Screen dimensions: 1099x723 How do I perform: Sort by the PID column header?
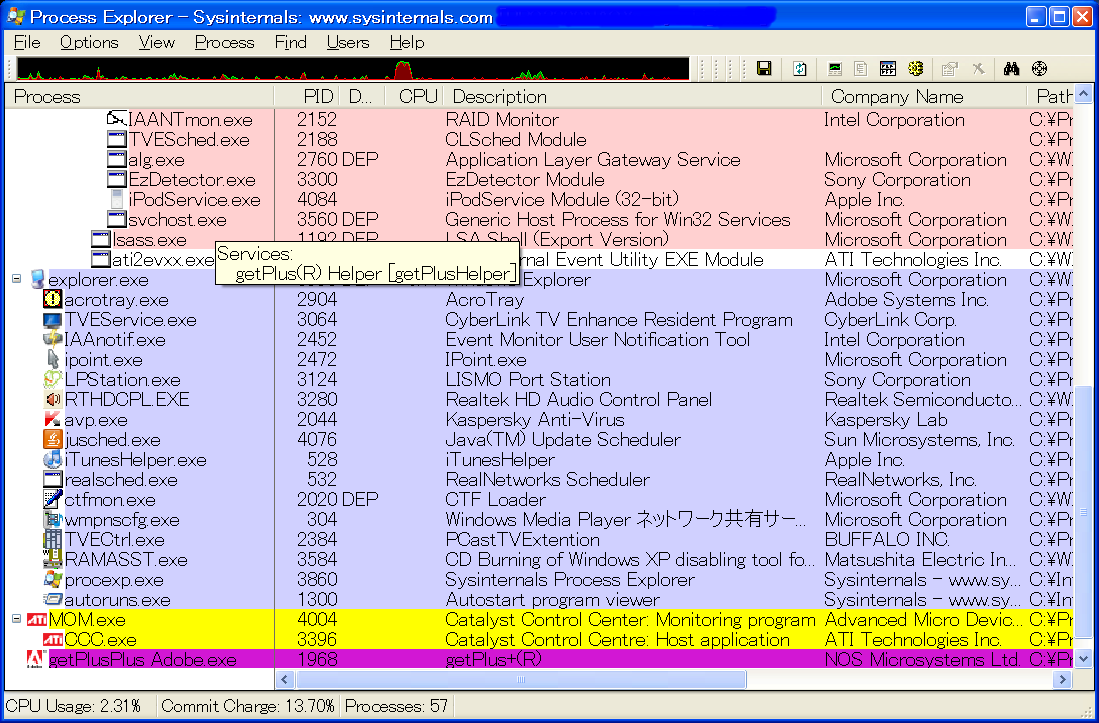pyautogui.click(x=306, y=96)
